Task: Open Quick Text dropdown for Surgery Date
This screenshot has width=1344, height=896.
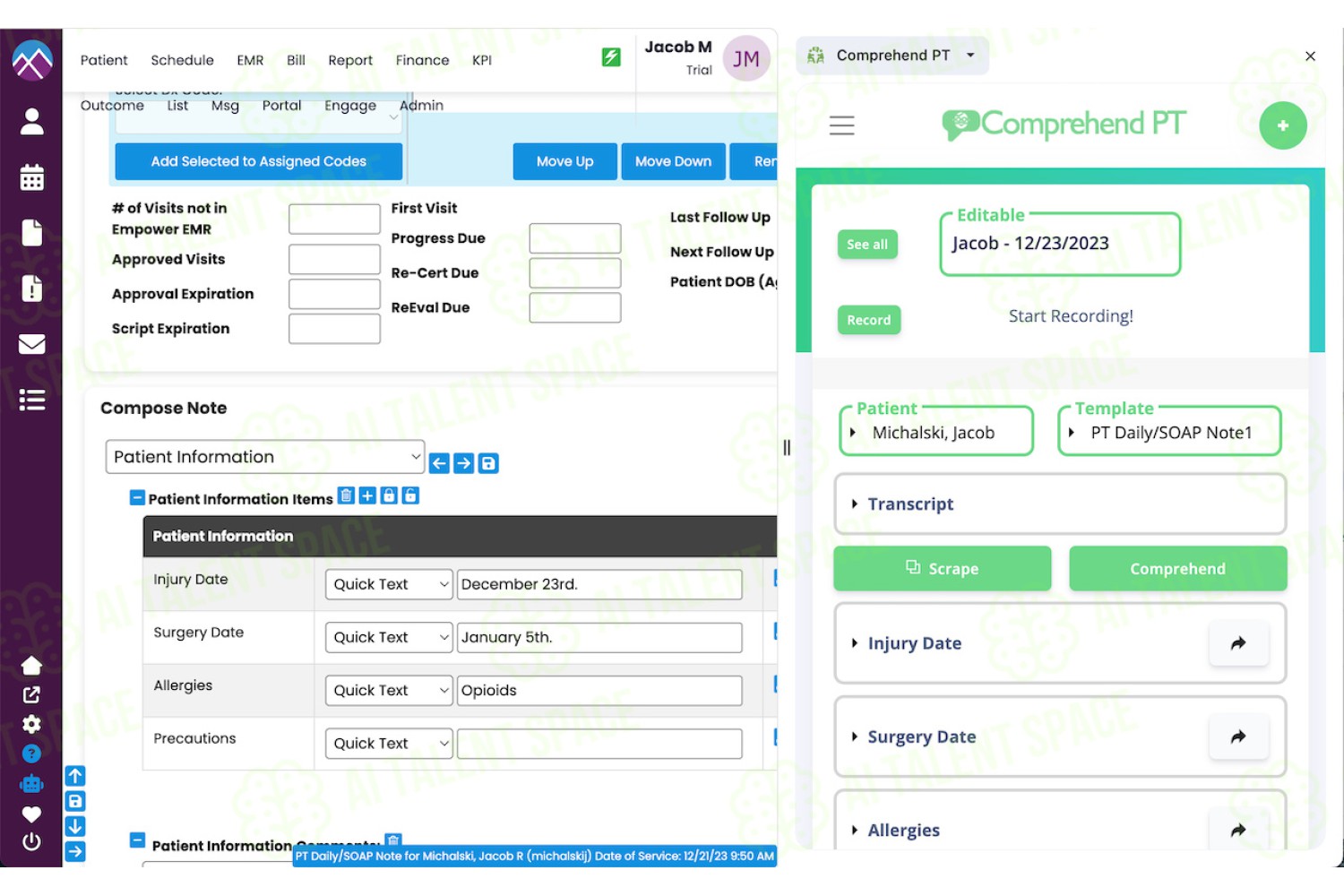Action: tap(389, 637)
